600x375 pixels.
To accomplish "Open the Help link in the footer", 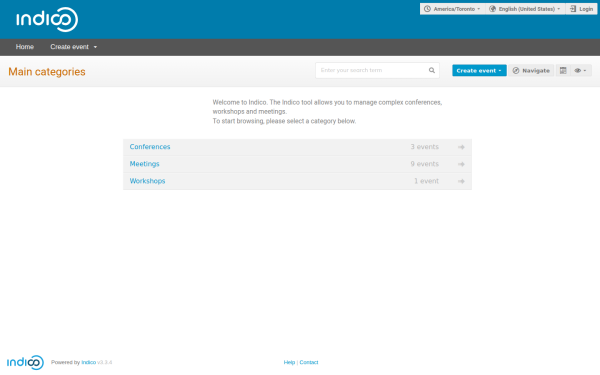I will point(289,362).
